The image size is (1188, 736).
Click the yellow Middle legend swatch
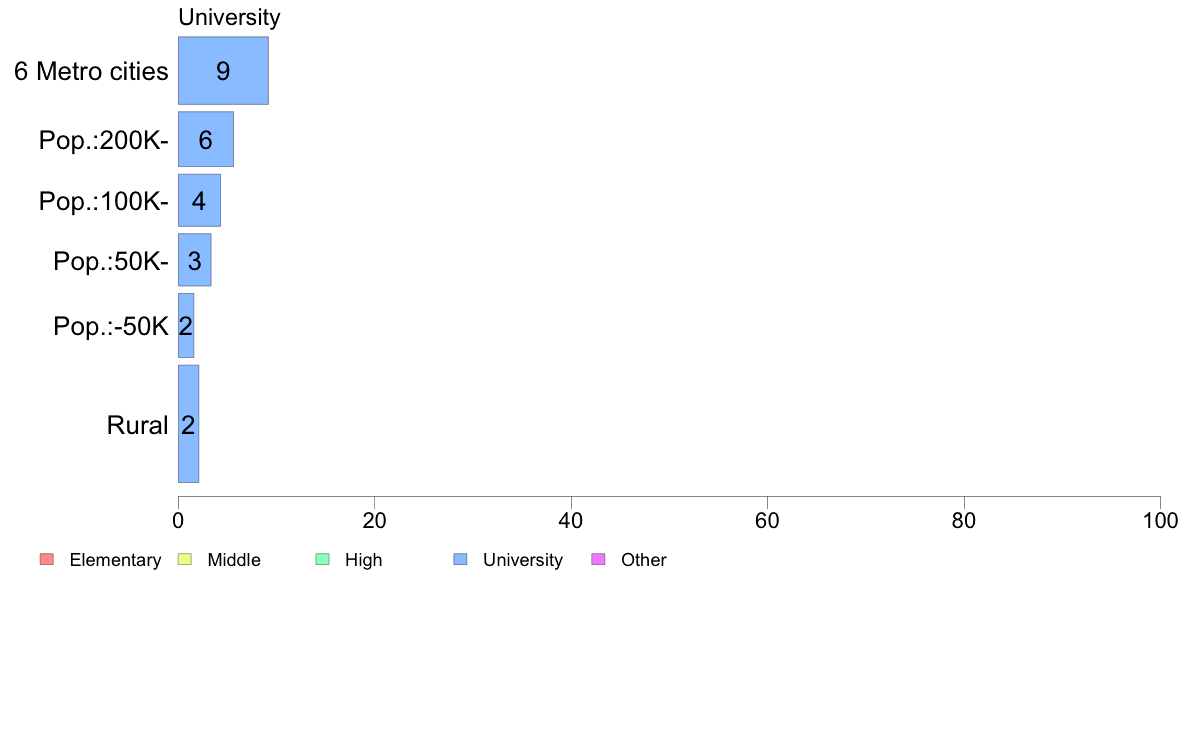pyautogui.click(x=185, y=559)
